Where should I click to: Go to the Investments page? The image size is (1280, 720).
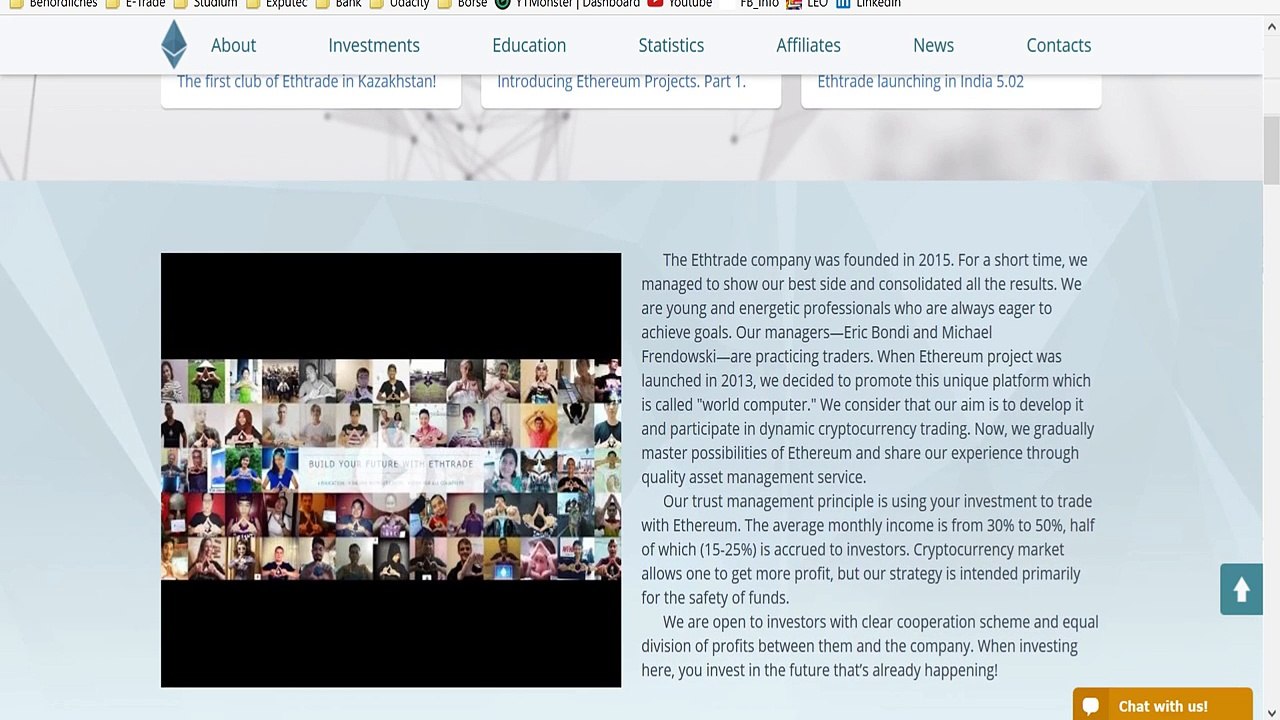point(373,45)
